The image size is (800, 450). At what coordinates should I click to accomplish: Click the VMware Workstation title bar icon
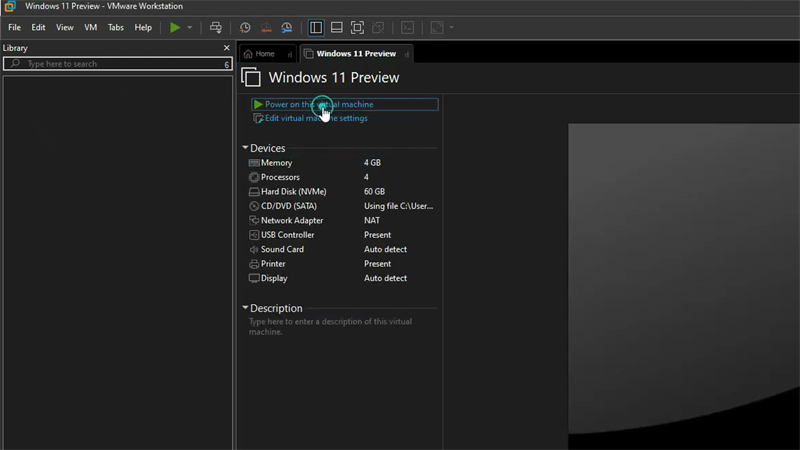[10, 6]
